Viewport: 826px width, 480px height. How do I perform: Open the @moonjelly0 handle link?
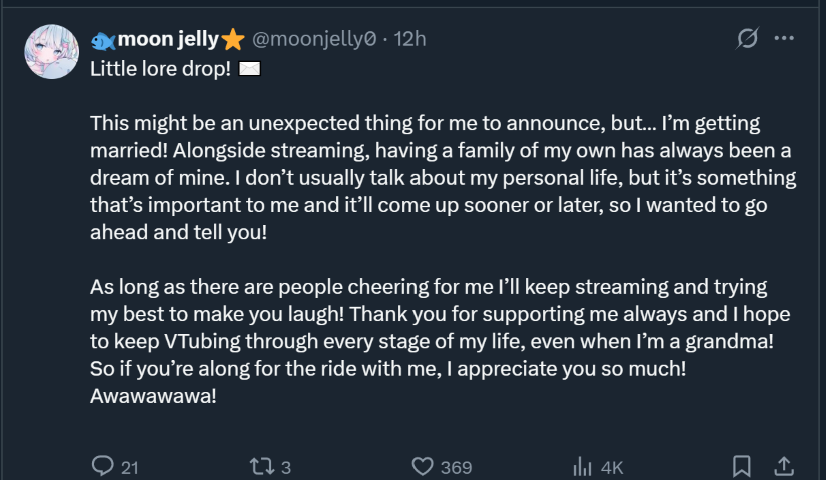coord(312,39)
